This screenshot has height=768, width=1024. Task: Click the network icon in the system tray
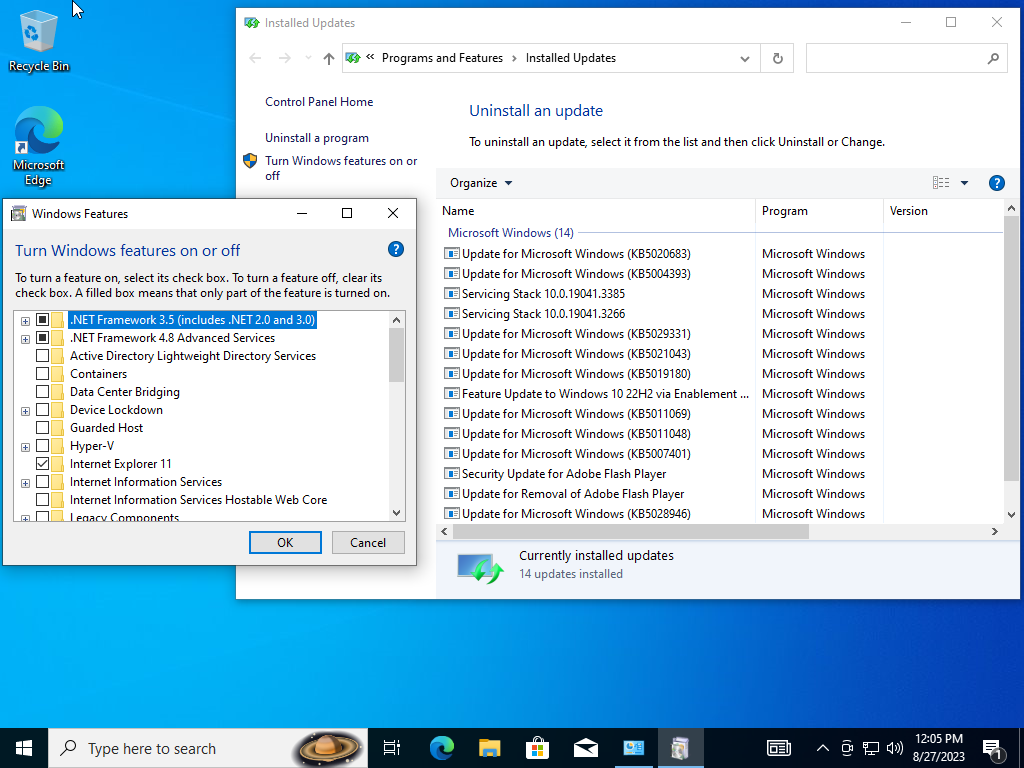click(871, 748)
